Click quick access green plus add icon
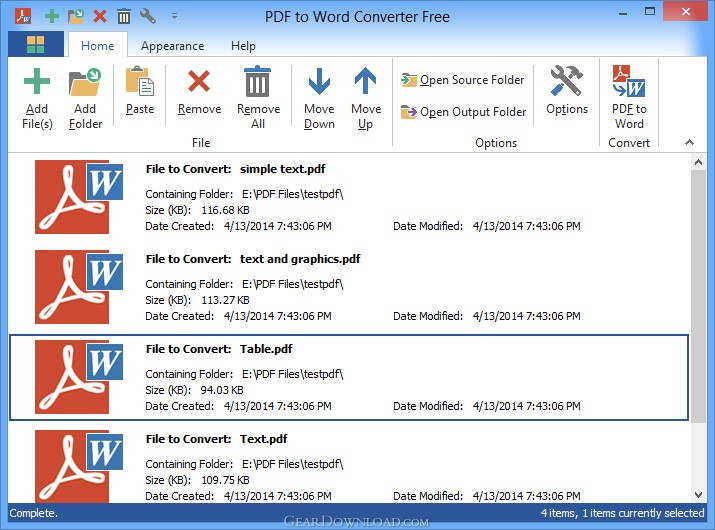This screenshot has width=715, height=530. tap(52, 16)
